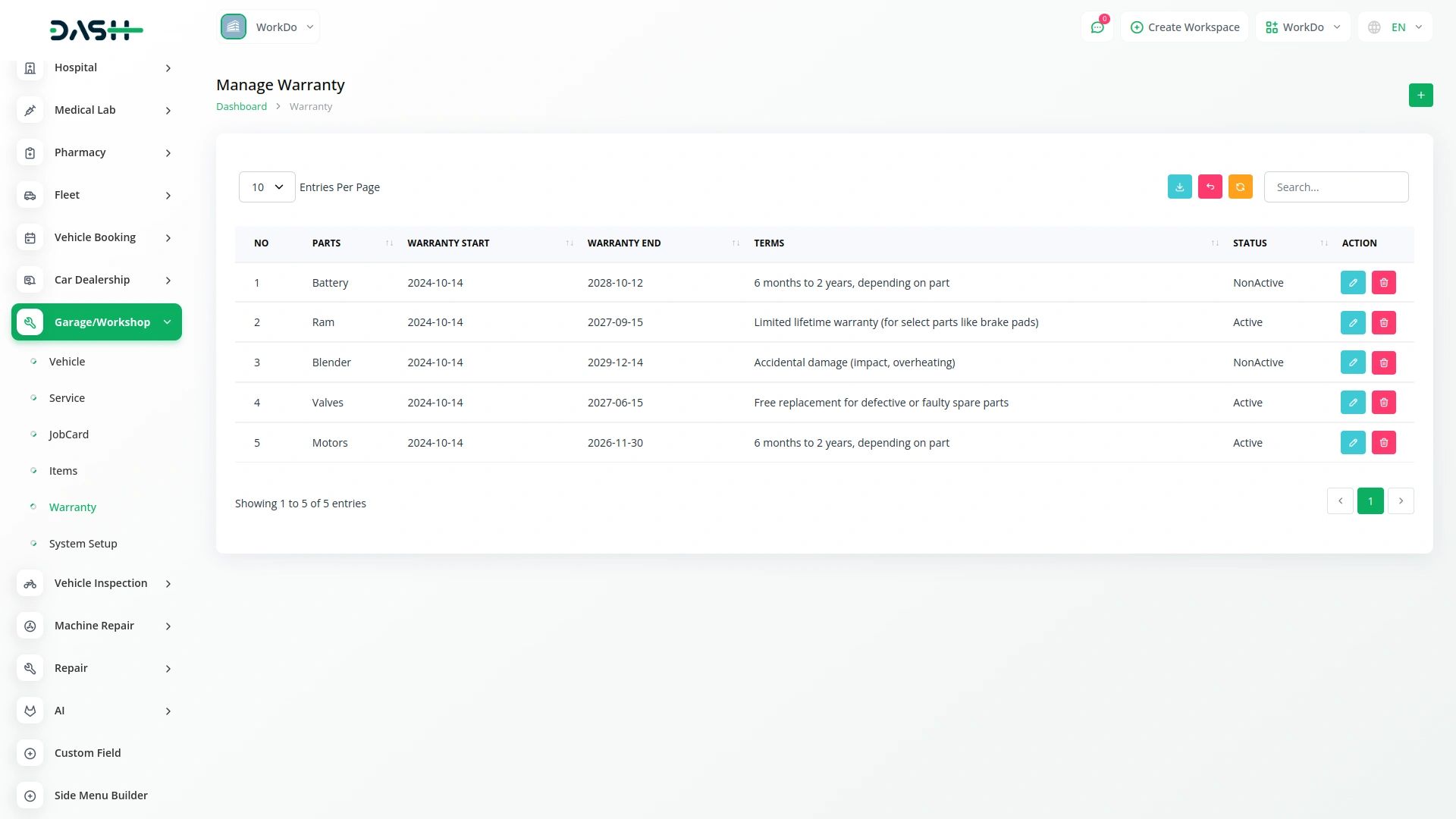1456x819 pixels.
Task: Click the green add warranty plus button
Action: pyautogui.click(x=1420, y=95)
